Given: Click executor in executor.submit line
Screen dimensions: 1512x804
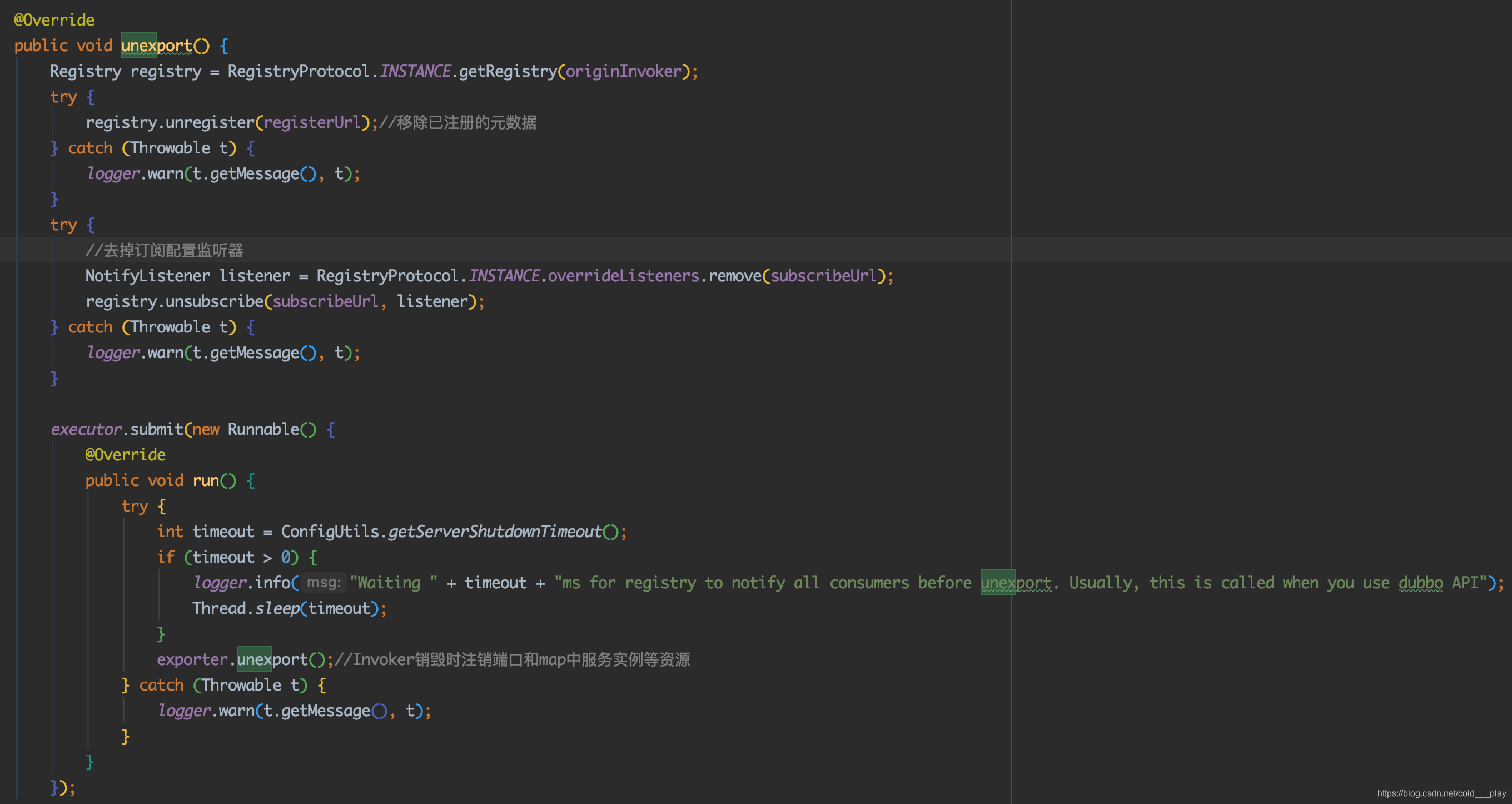Looking at the screenshot, I should click(86, 429).
